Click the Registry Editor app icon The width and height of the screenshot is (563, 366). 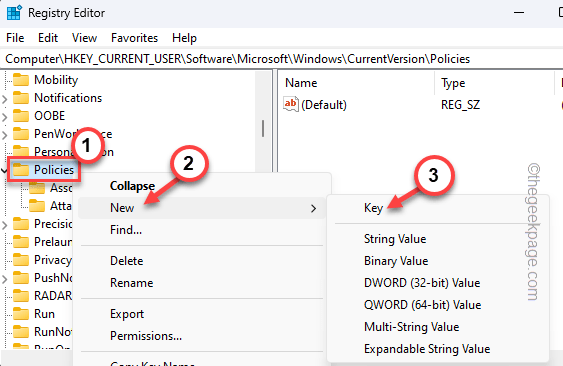pos(14,13)
